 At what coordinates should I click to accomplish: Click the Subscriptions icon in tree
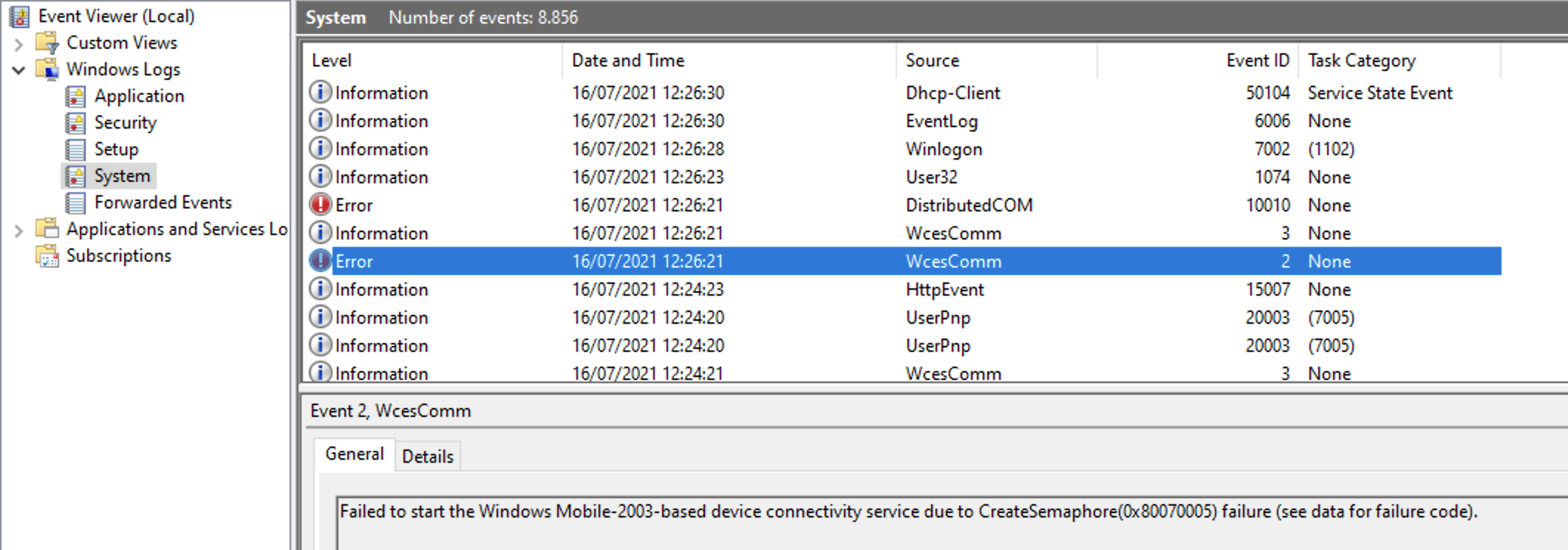coord(47,256)
